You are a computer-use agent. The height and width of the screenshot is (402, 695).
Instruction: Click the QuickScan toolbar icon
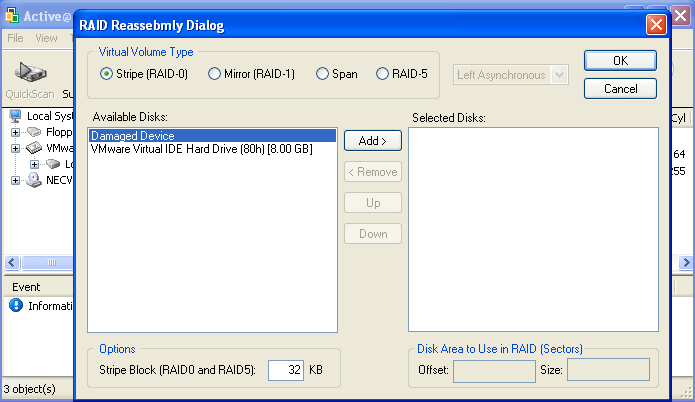tap(30, 72)
